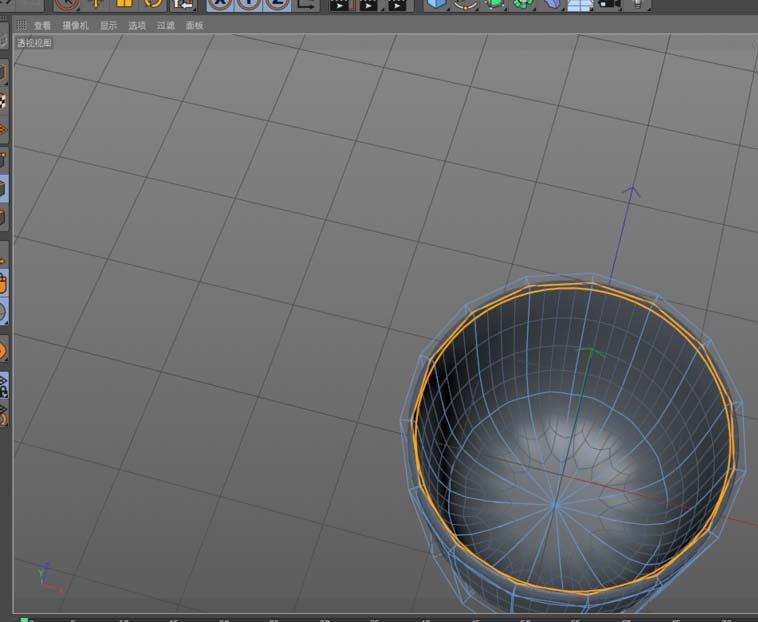Open the 摄像机 menu

[x=75, y=26]
